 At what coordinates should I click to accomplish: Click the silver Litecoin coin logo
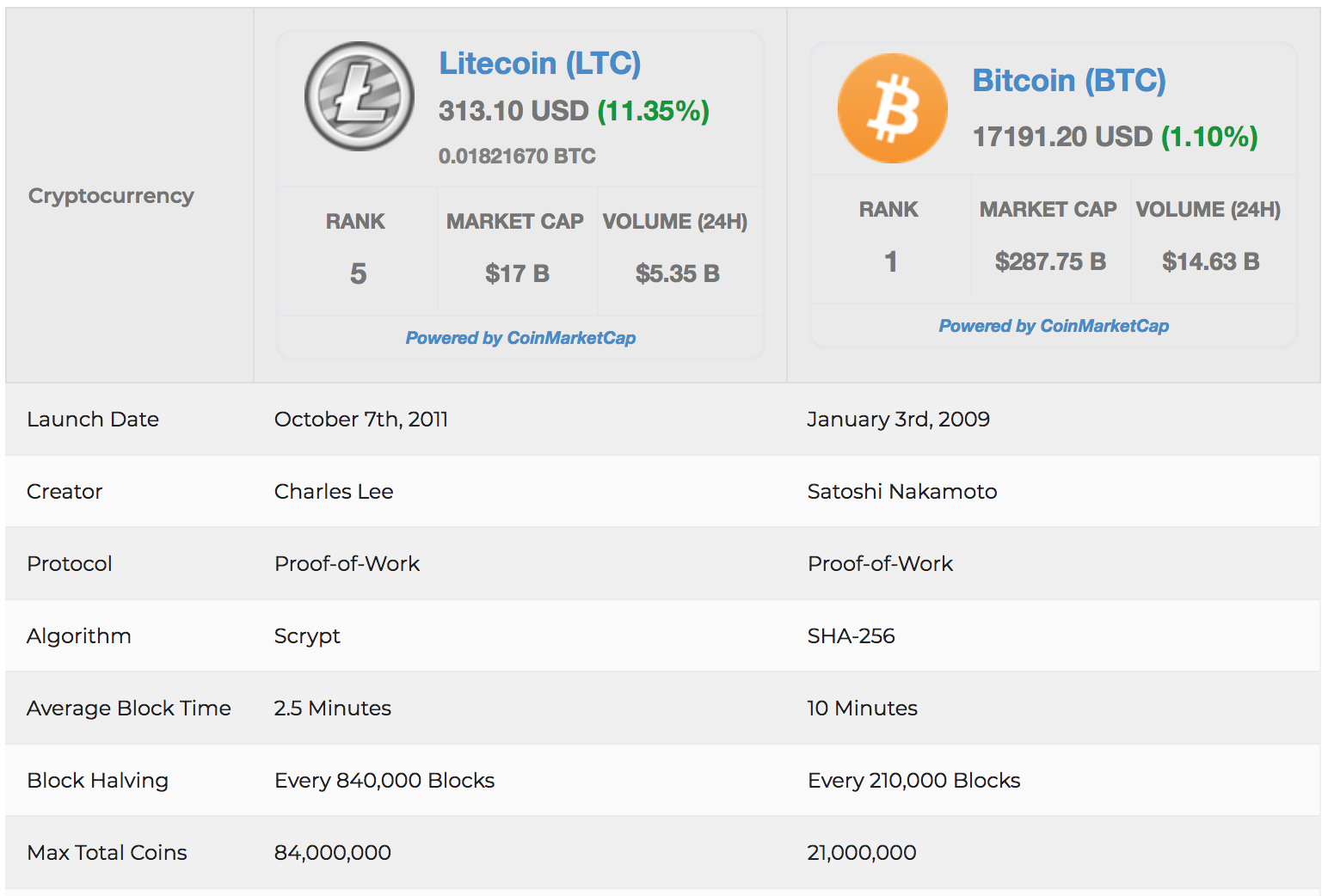click(x=360, y=96)
